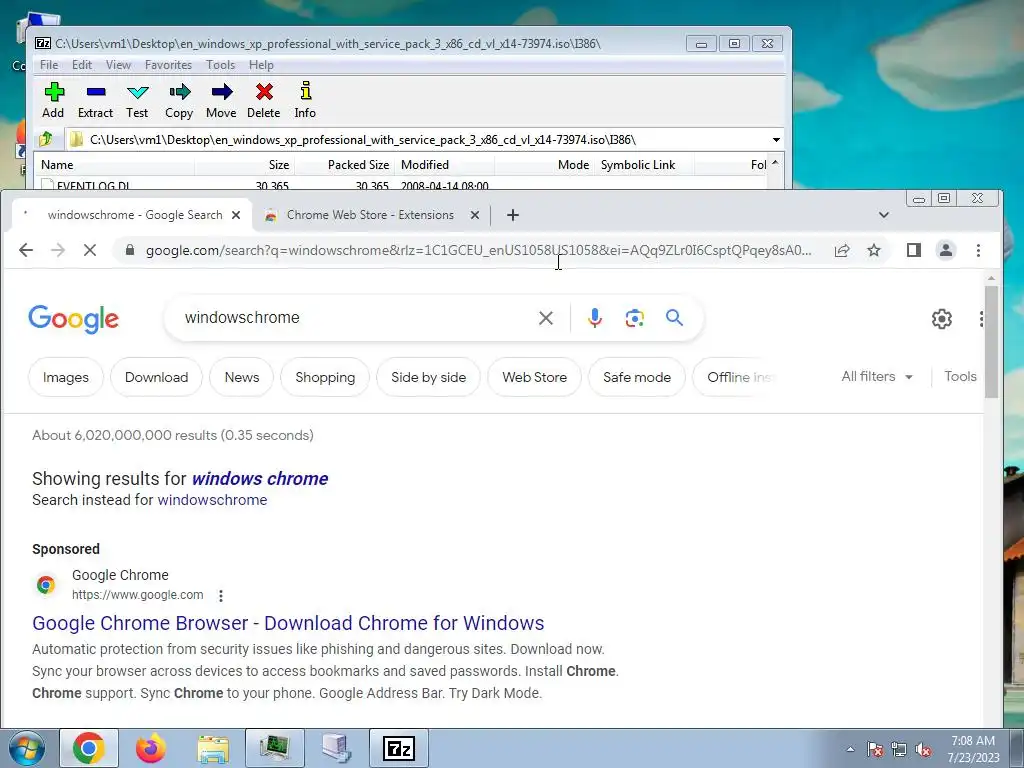This screenshot has width=1024, height=768.
Task: Open a new Chrome tab
Action: tap(513, 215)
